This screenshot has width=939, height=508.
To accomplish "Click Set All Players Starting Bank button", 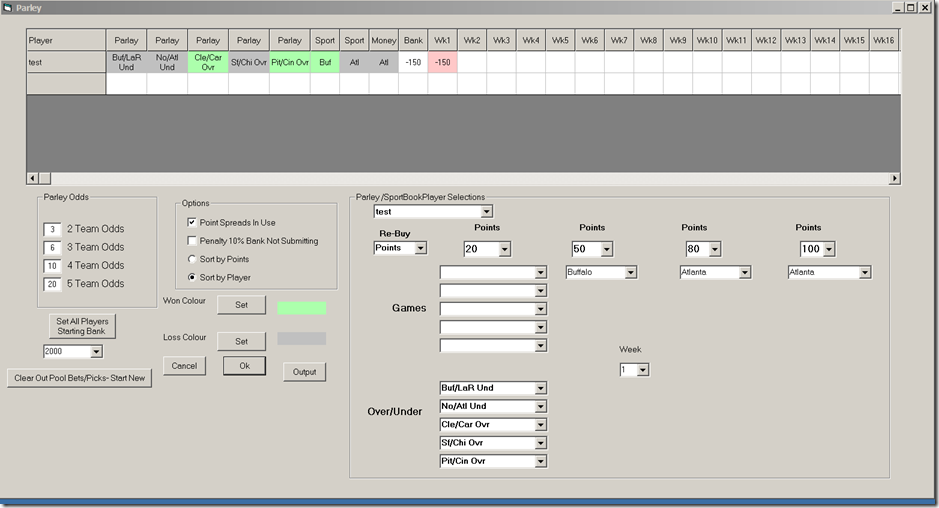I will (x=82, y=326).
